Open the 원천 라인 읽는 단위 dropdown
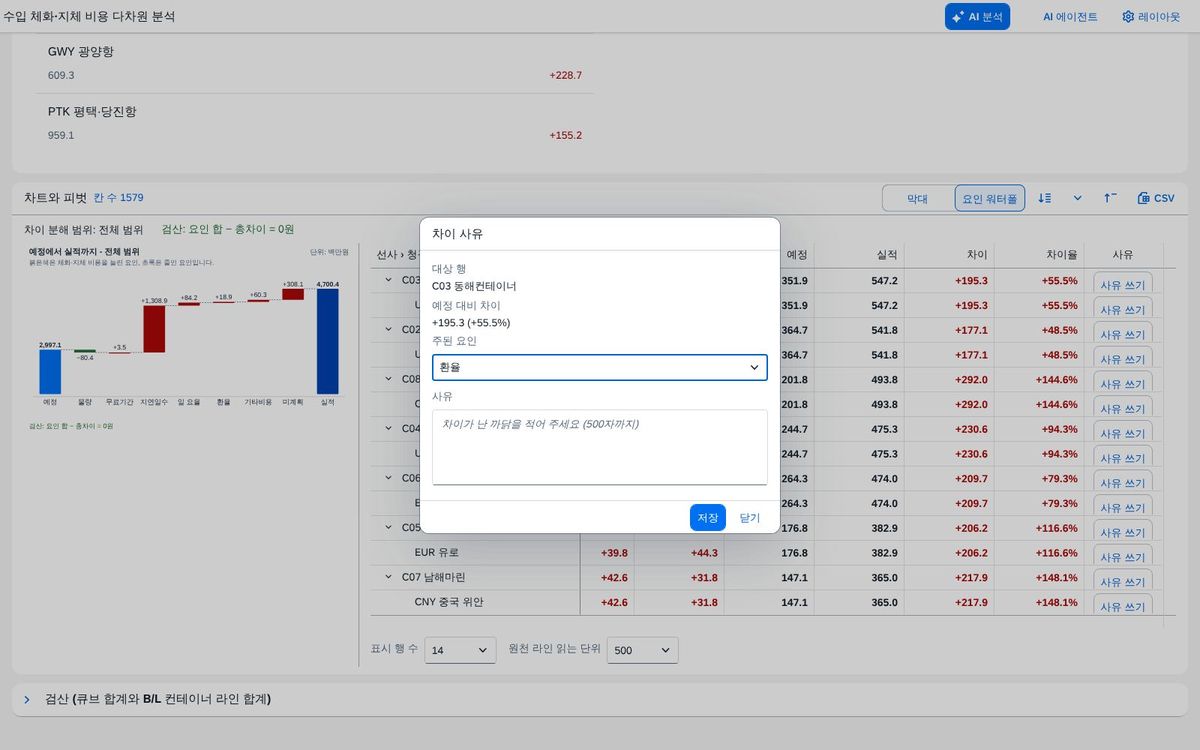 643,650
